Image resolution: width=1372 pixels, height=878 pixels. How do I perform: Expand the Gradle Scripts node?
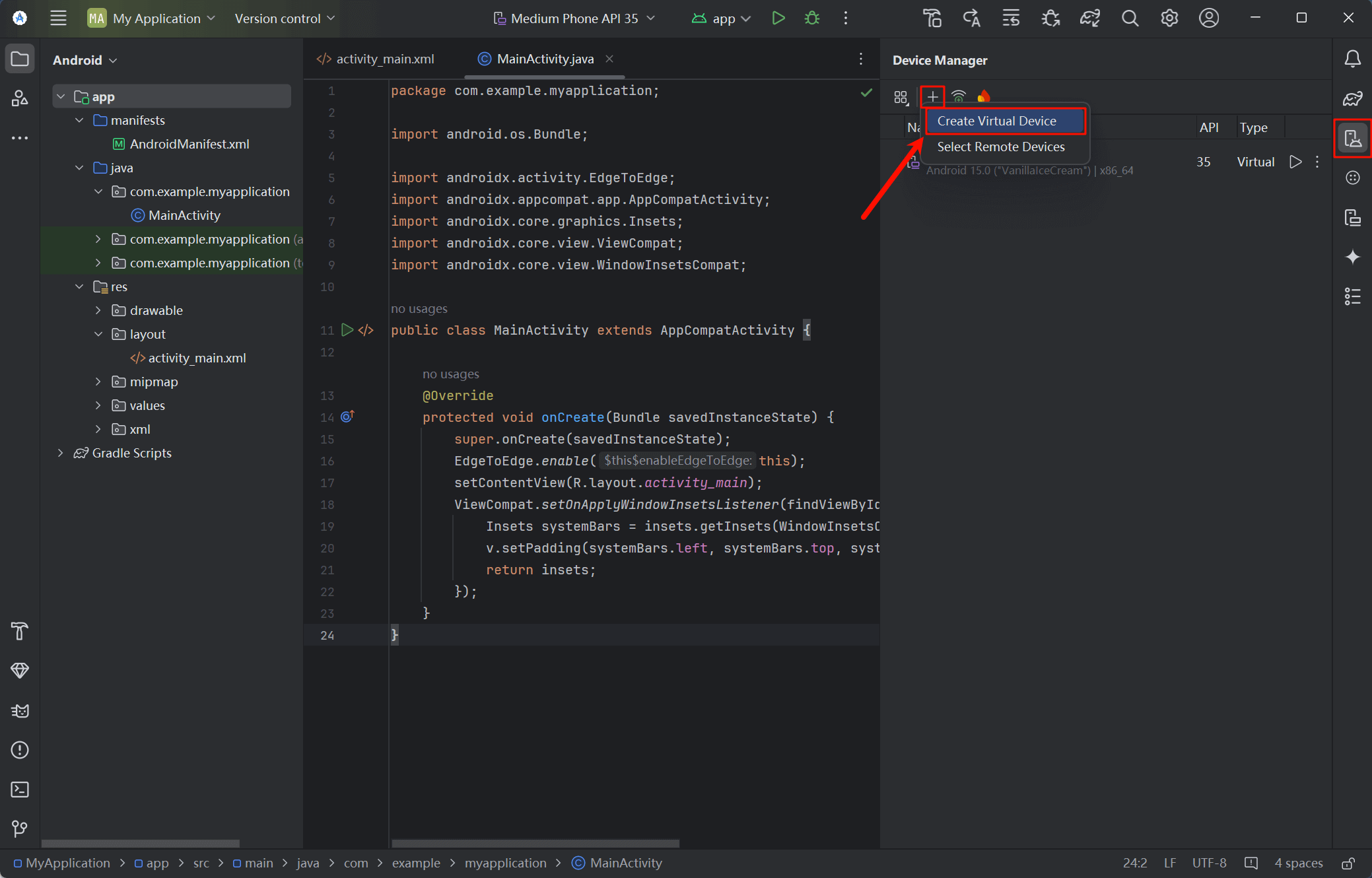click(60, 453)
